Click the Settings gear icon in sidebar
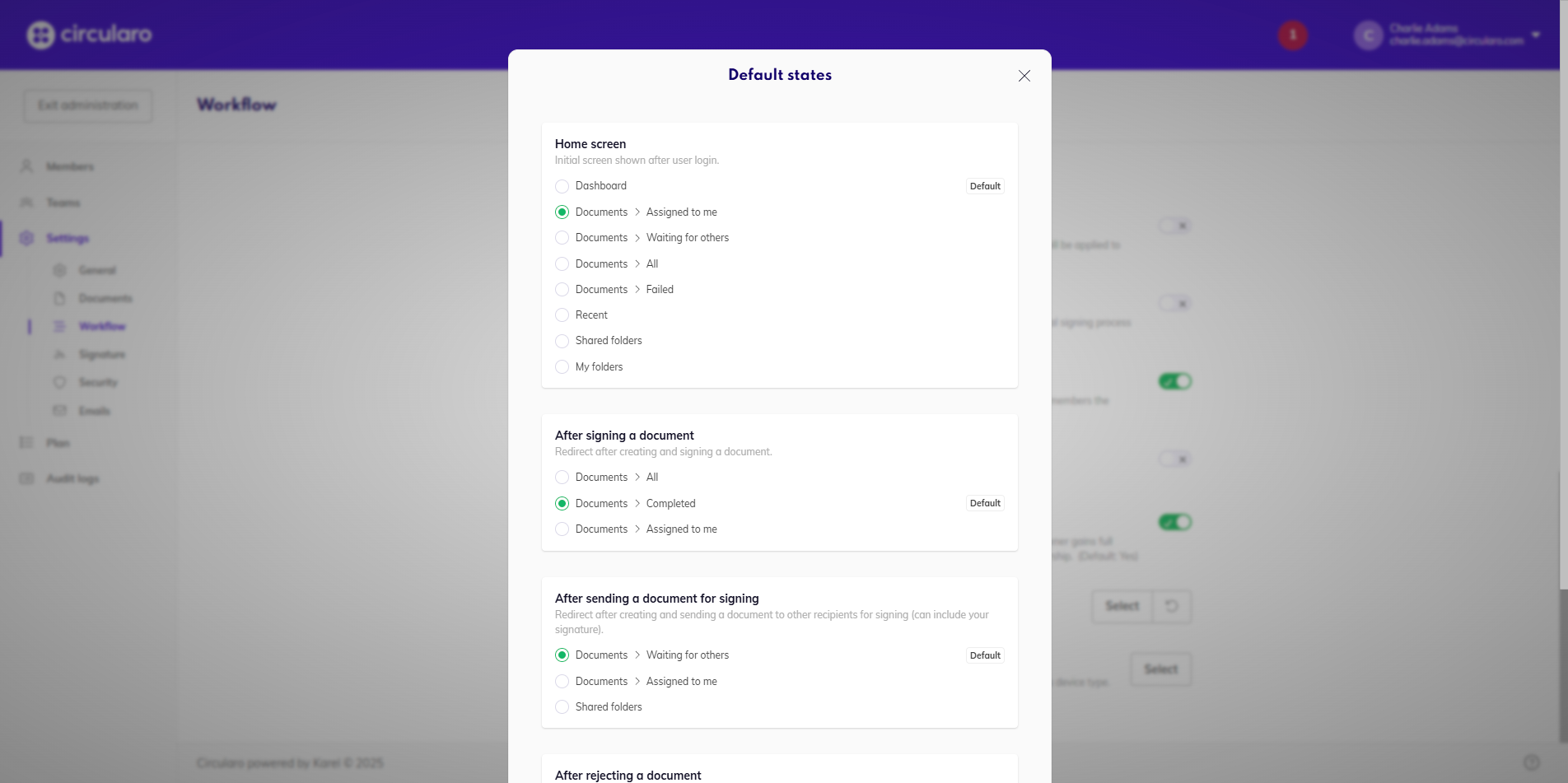This screenshot has height=783, width=1568. tap(26, 238)
